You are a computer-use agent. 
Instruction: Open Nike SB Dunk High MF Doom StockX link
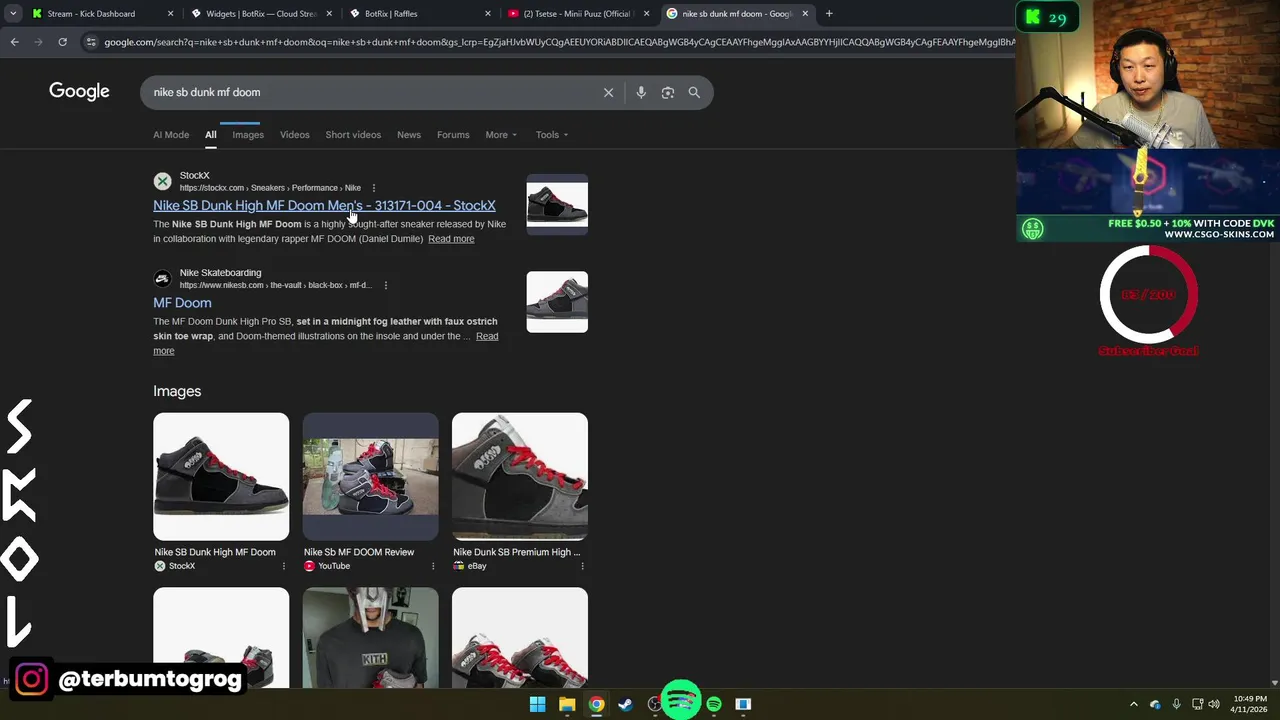click(324, 206)
